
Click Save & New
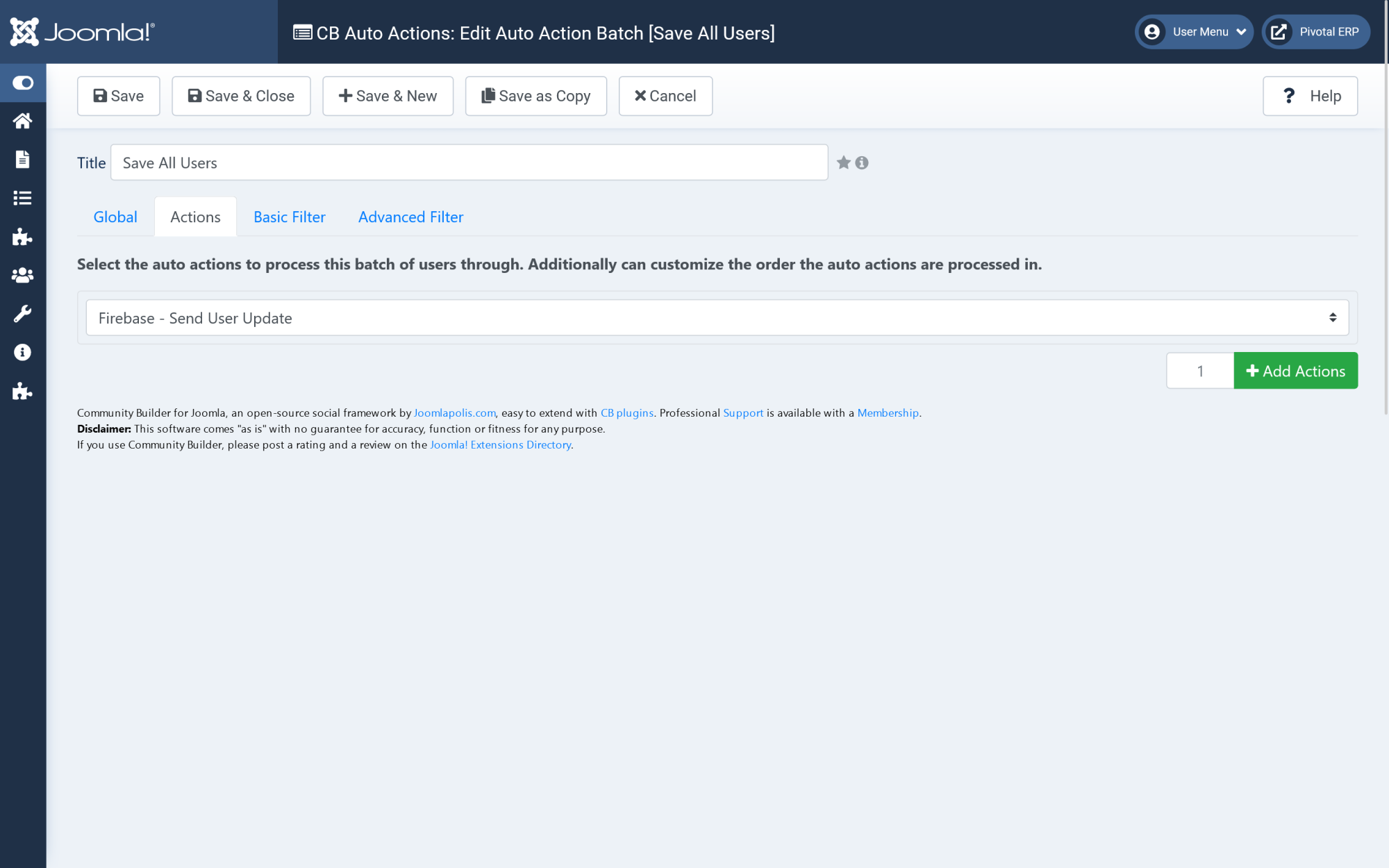[x=388, y=96]
